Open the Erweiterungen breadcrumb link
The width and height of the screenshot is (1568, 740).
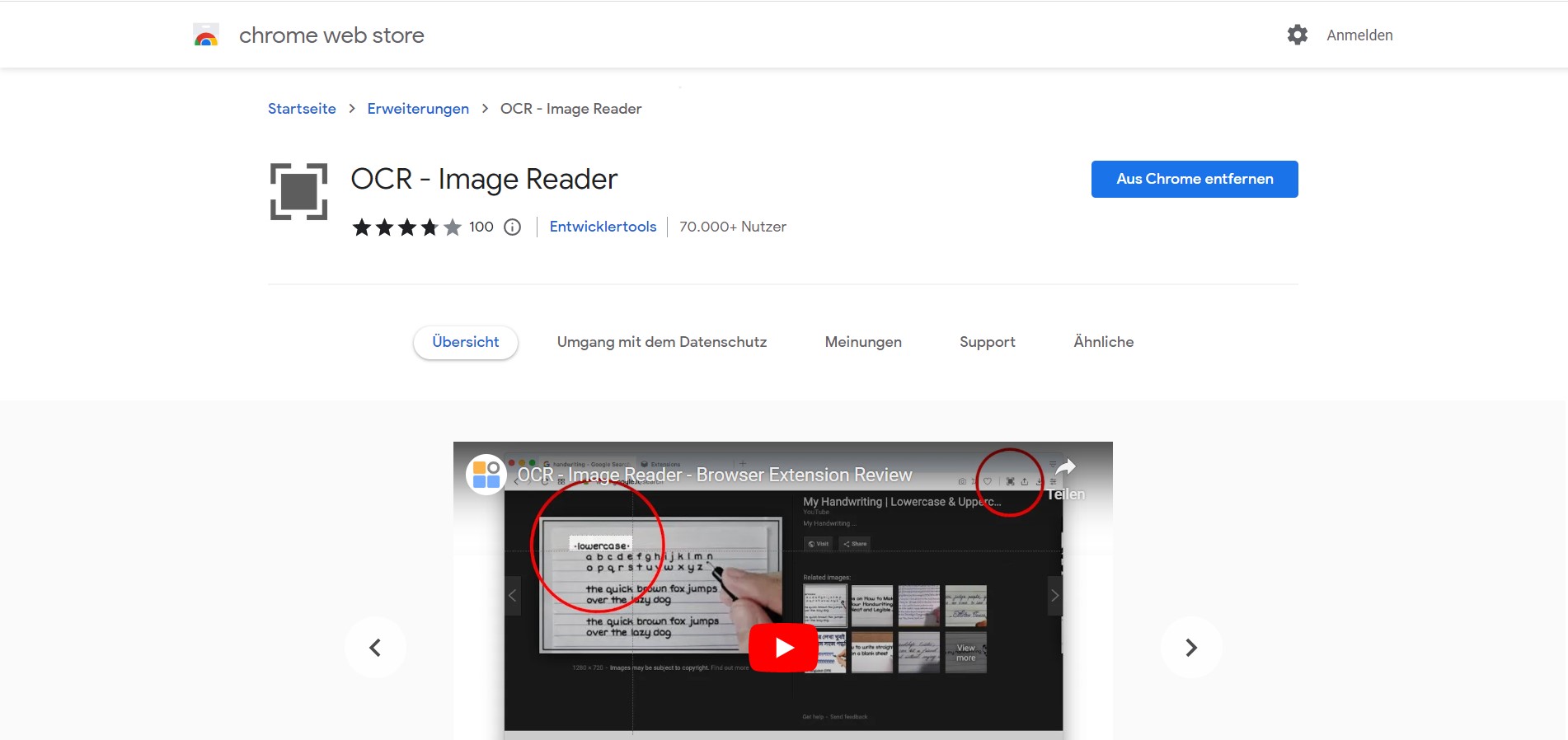(x=418, y=109)
